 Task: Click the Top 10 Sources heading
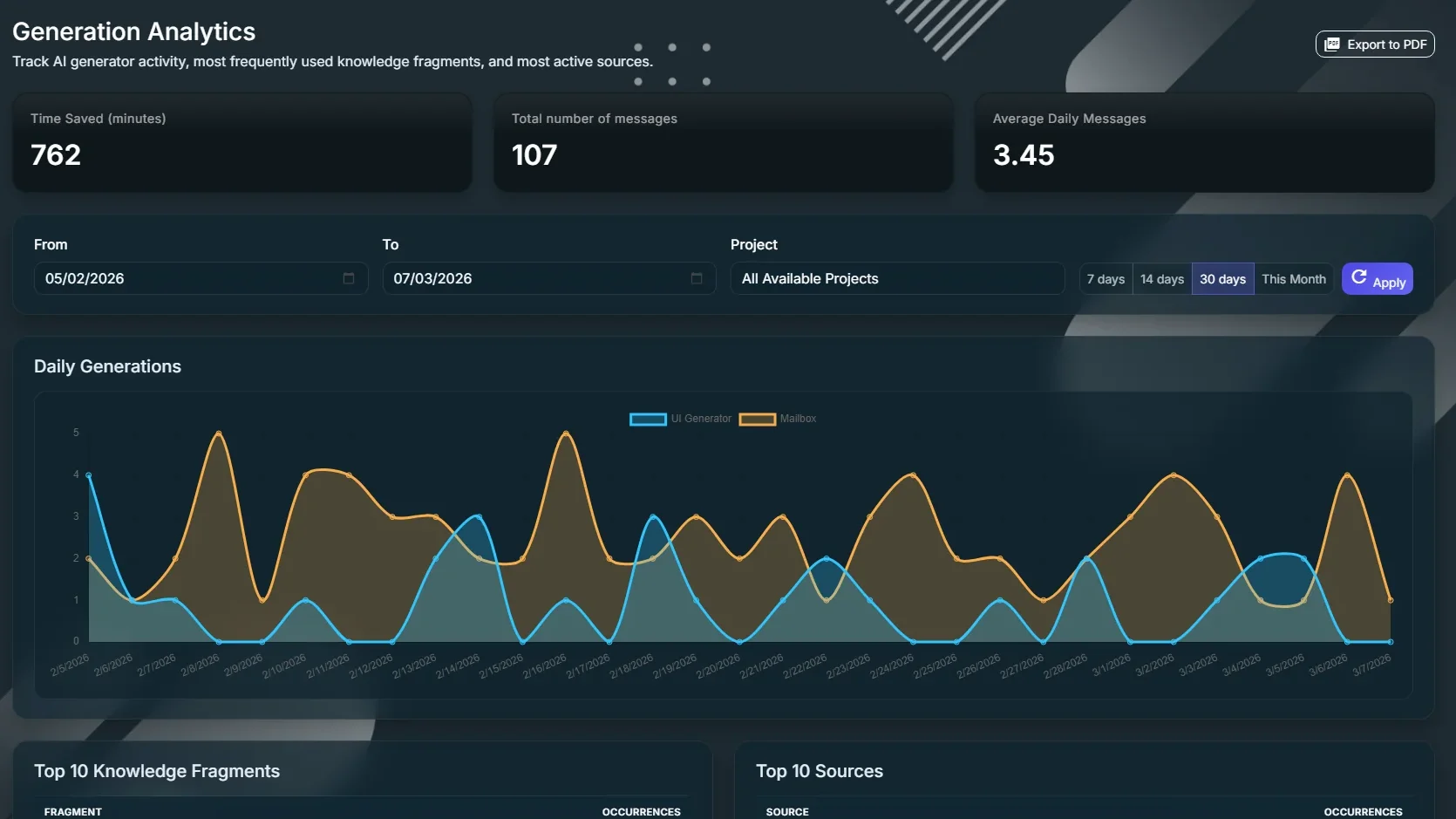820,771
